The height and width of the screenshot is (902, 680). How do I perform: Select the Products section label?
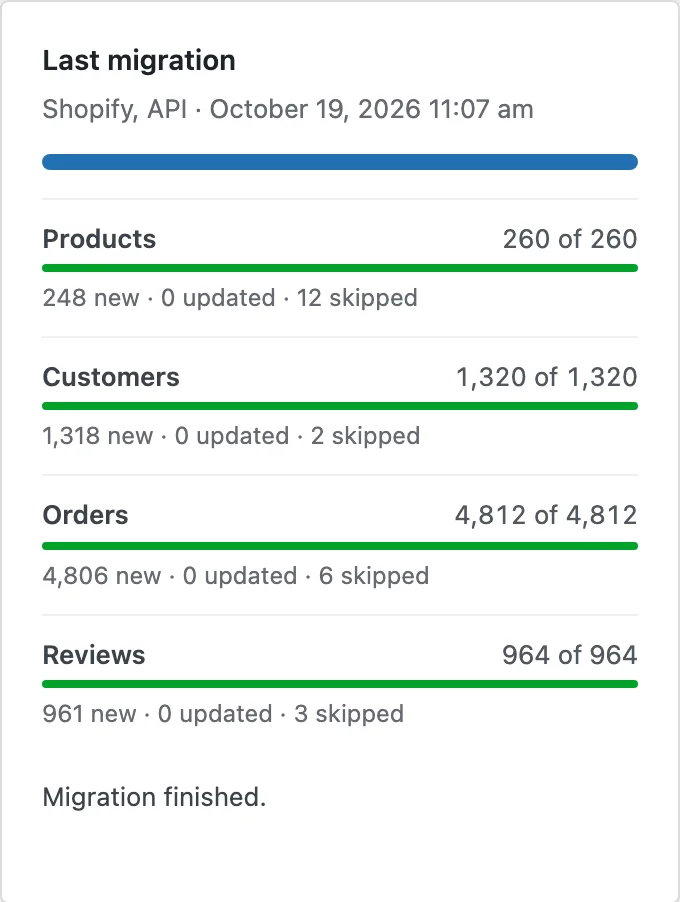coord(99,239)
